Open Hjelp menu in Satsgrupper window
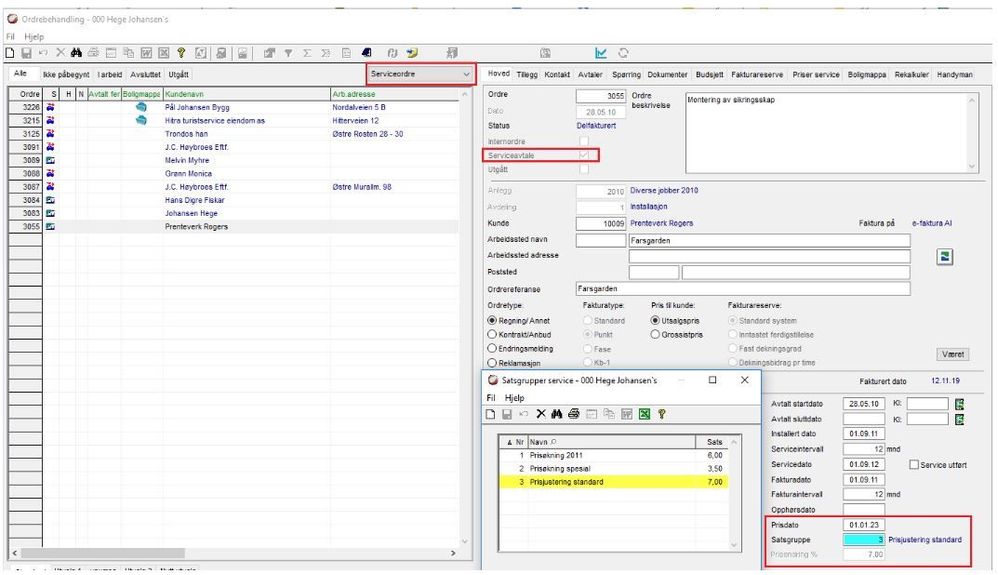This screenshot has width=998, height=575. pyautogui.click(x=514, y=397)
